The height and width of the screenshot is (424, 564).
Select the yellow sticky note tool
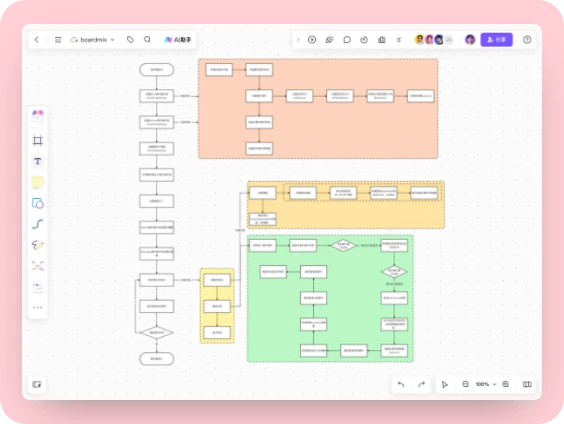pos(38,182)
